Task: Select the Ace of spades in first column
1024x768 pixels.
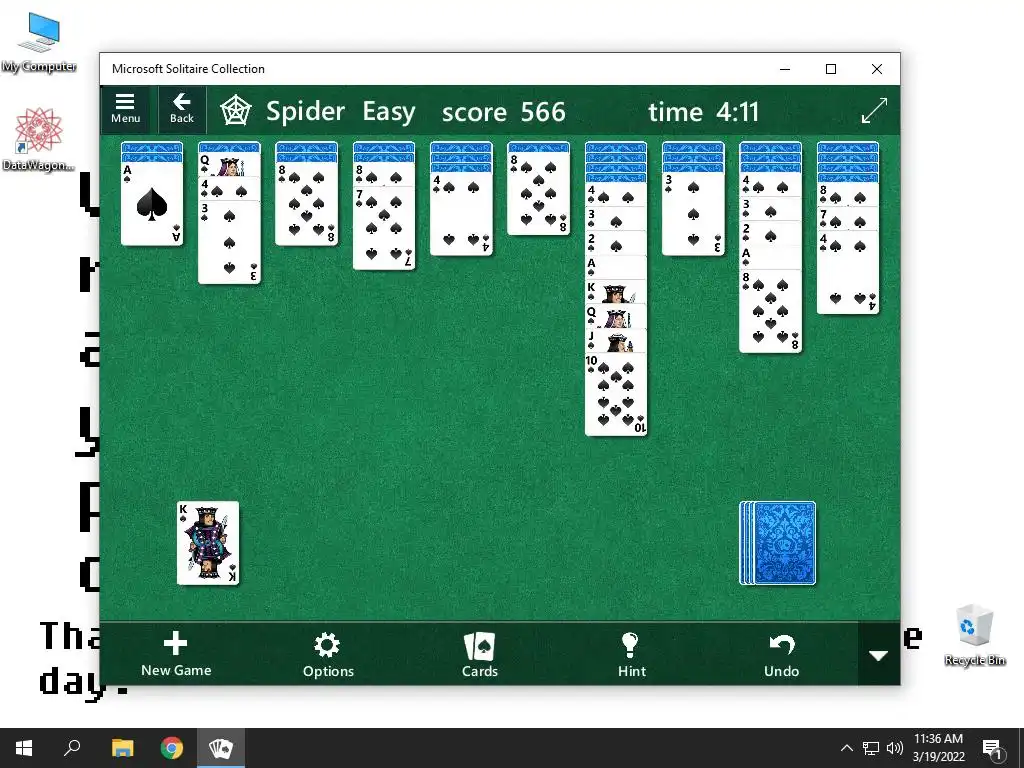Action: click(x=152, y=203)
